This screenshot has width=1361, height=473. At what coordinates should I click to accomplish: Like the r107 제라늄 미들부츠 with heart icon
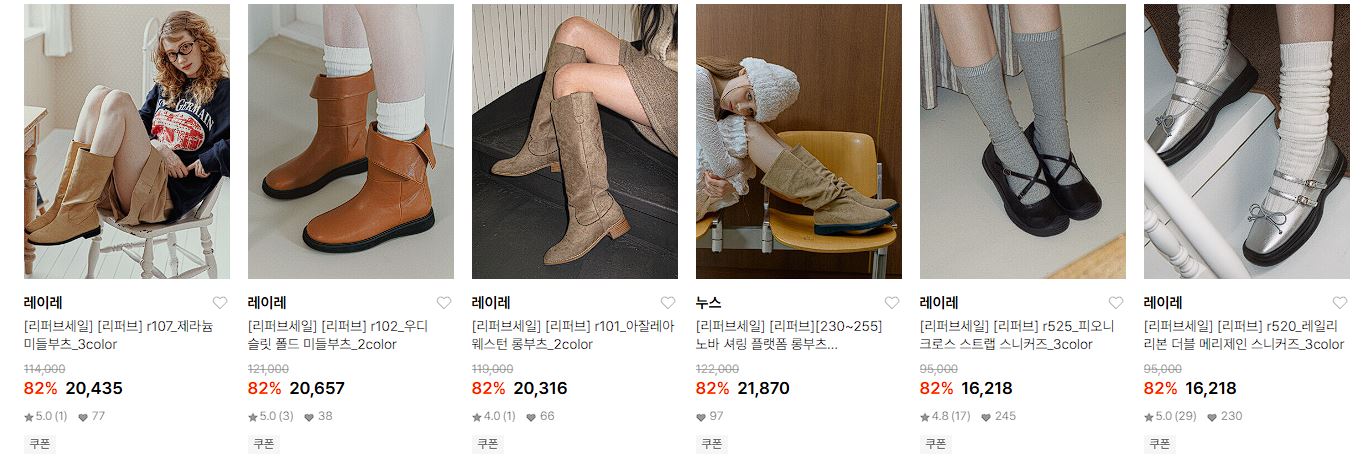[x=220, y=303]
